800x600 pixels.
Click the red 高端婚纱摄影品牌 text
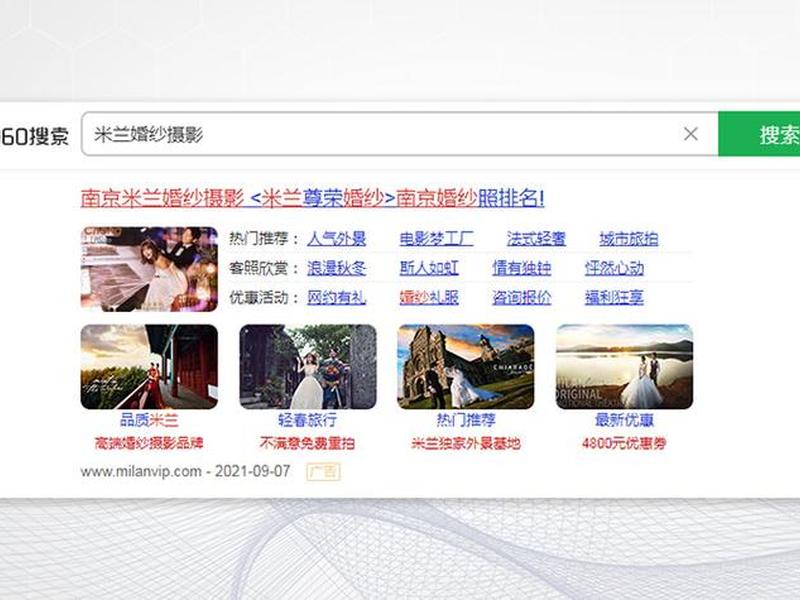[x=149, y=443]
